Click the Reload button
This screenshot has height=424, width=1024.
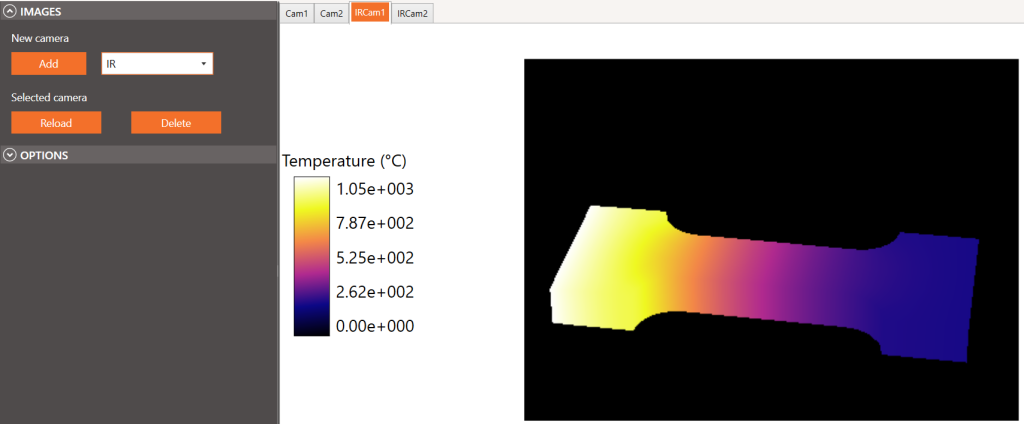[56, 122]
